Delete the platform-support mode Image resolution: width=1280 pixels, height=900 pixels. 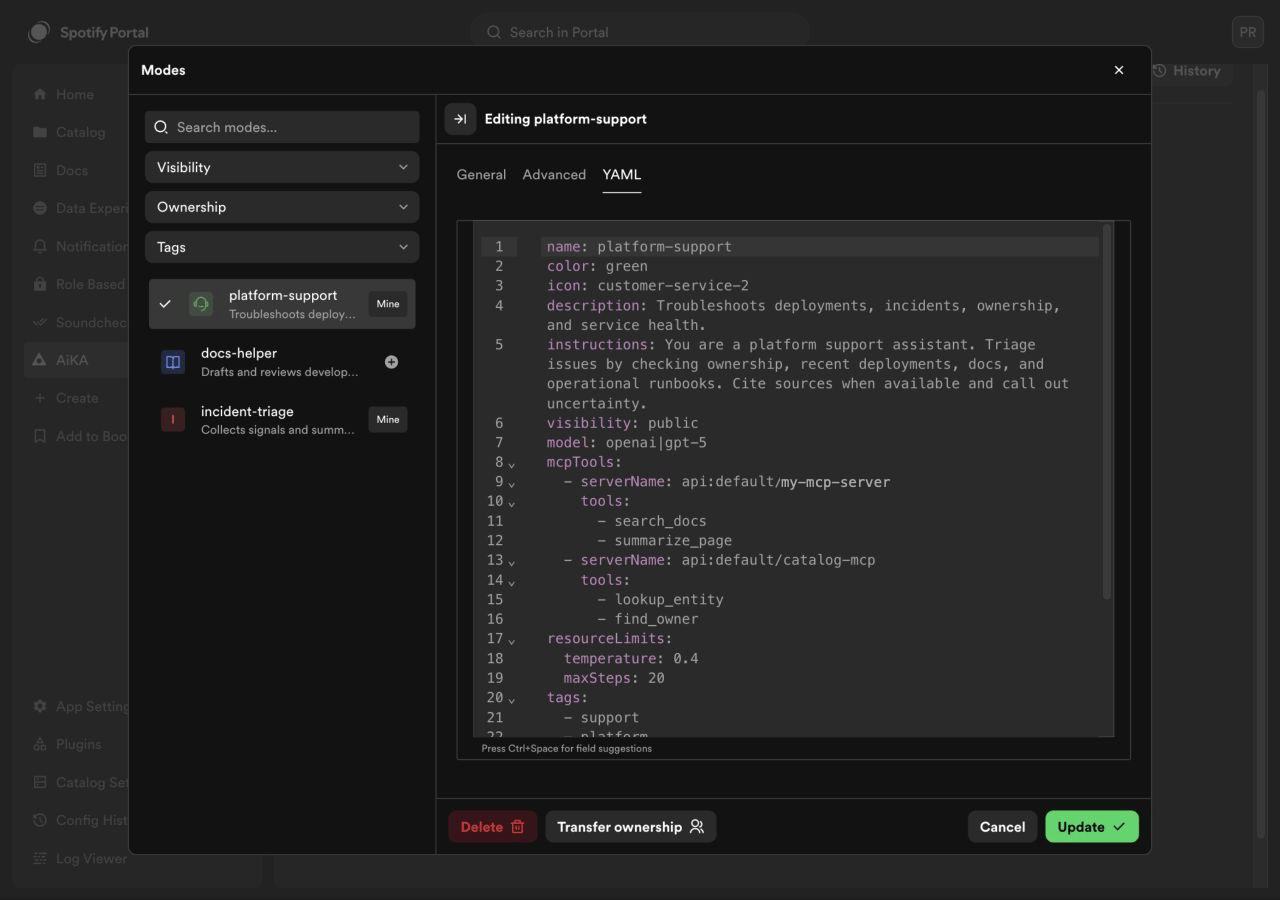coord(493,827)
